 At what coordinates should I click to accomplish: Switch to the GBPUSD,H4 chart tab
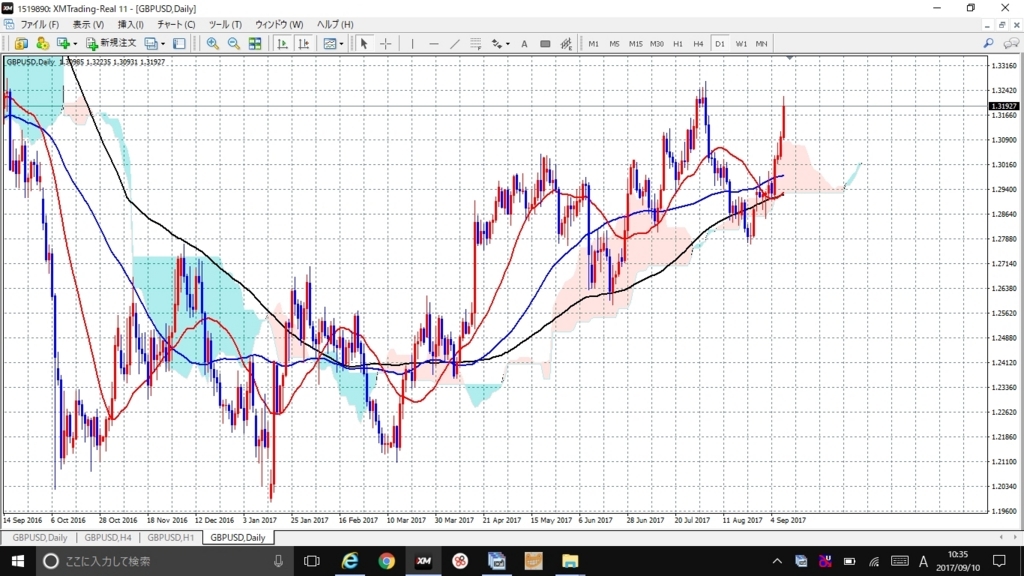pyautogui.click(x=108, y=537)
